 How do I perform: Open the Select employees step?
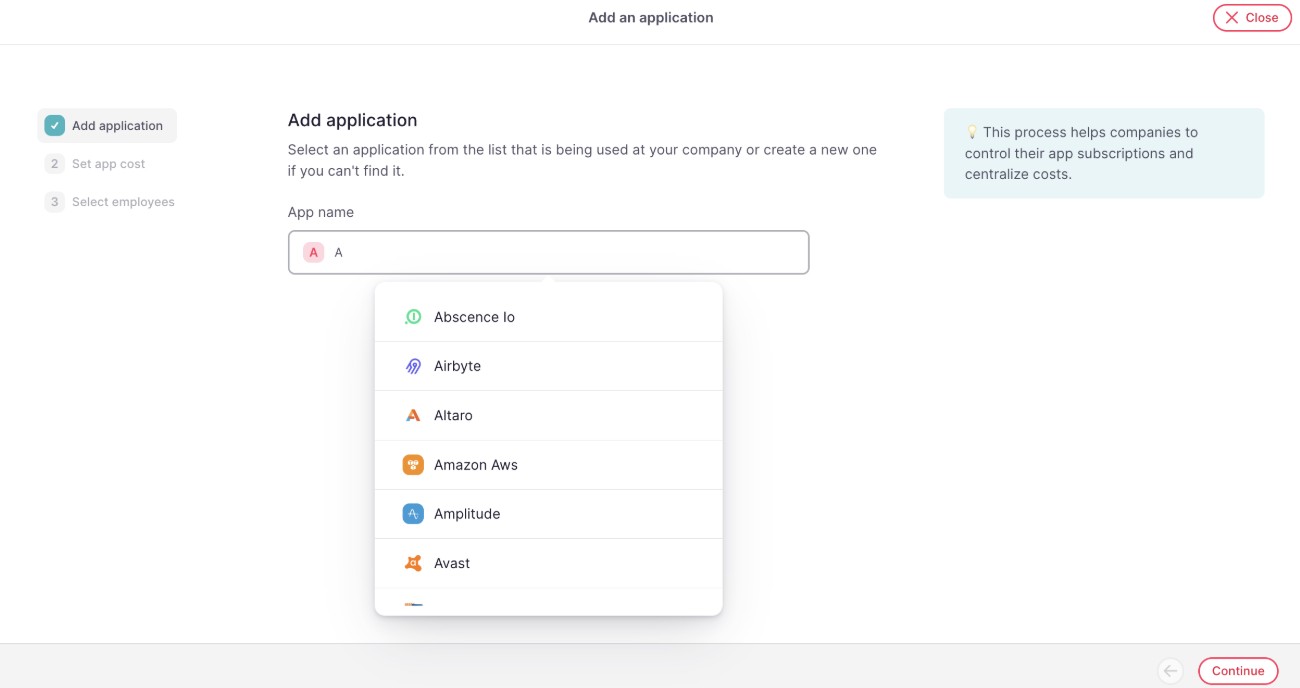click(x=123, y=202)
